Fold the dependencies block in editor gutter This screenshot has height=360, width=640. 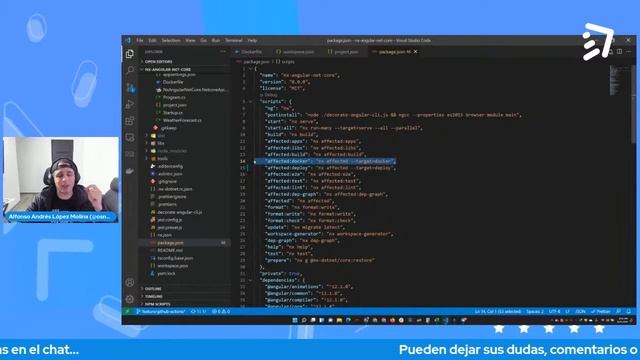pyautogui.click(x=251, y=280)
